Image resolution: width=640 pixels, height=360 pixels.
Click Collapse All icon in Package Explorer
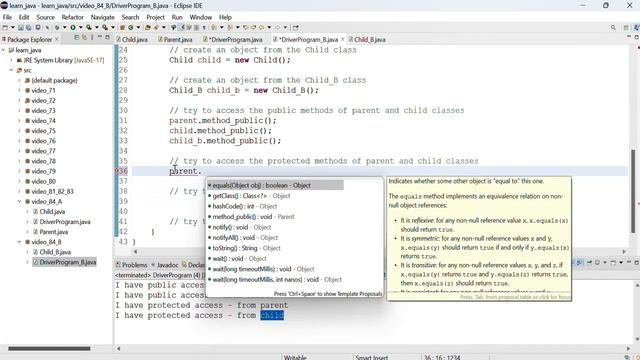76,38
